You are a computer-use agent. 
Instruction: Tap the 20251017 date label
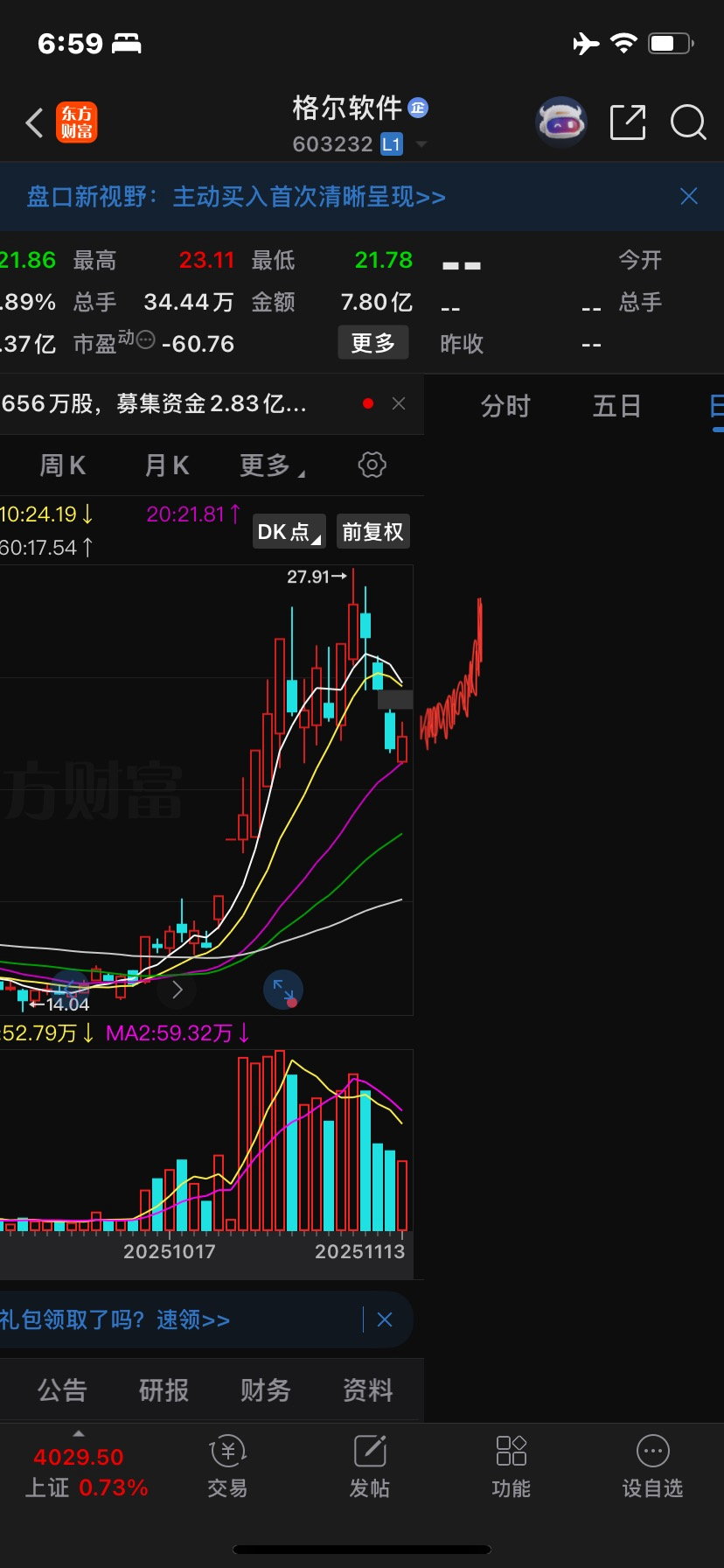pyautogui.click(x=170, y=1251)
